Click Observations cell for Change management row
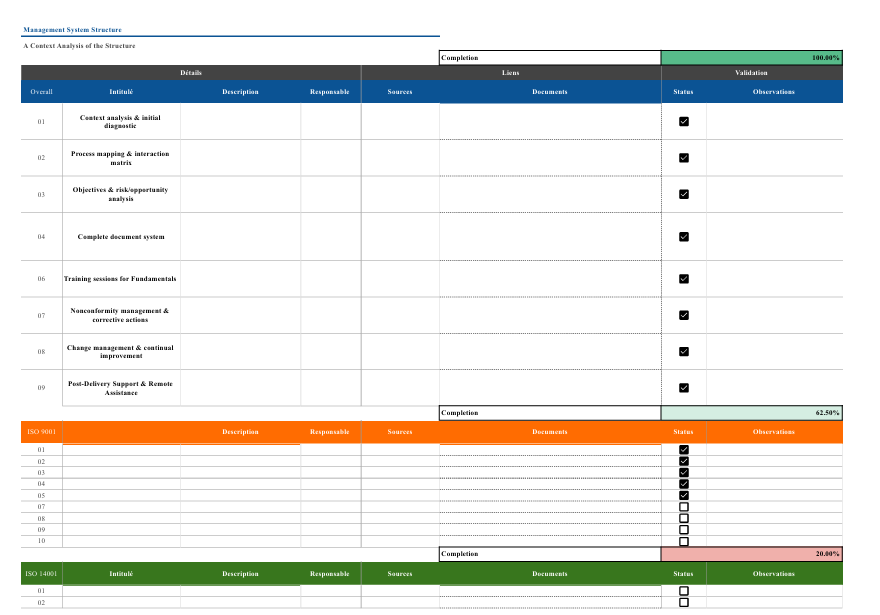The image size is (880, 615). 774,352
